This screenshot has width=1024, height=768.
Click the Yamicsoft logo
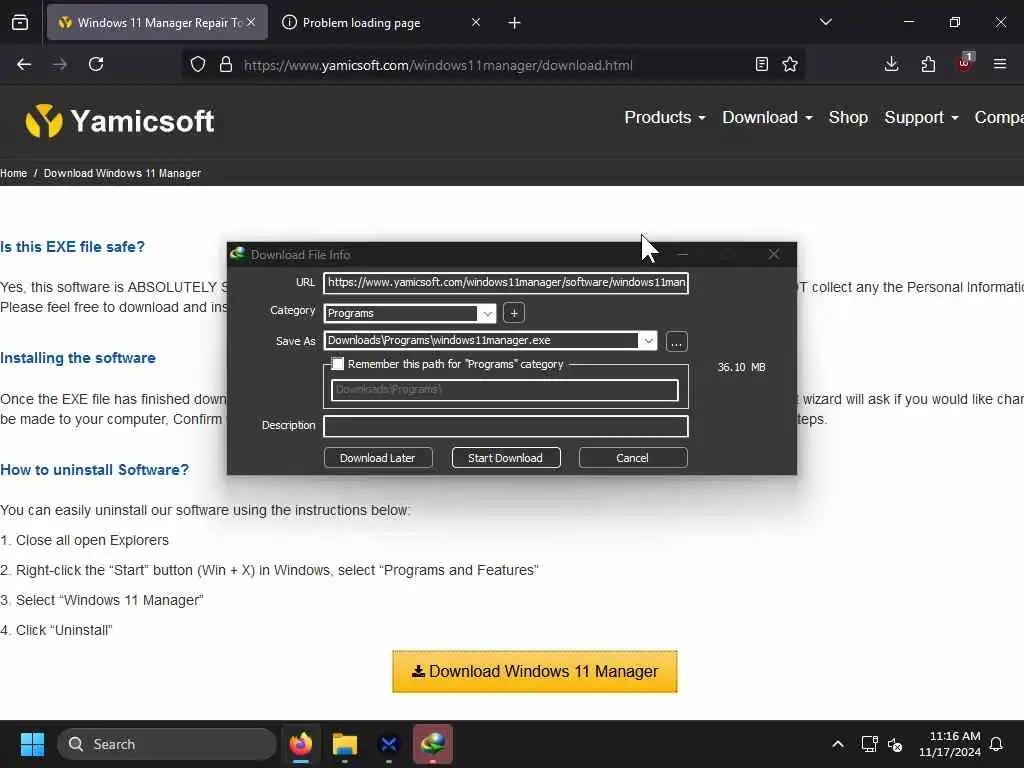pos(120,121)
